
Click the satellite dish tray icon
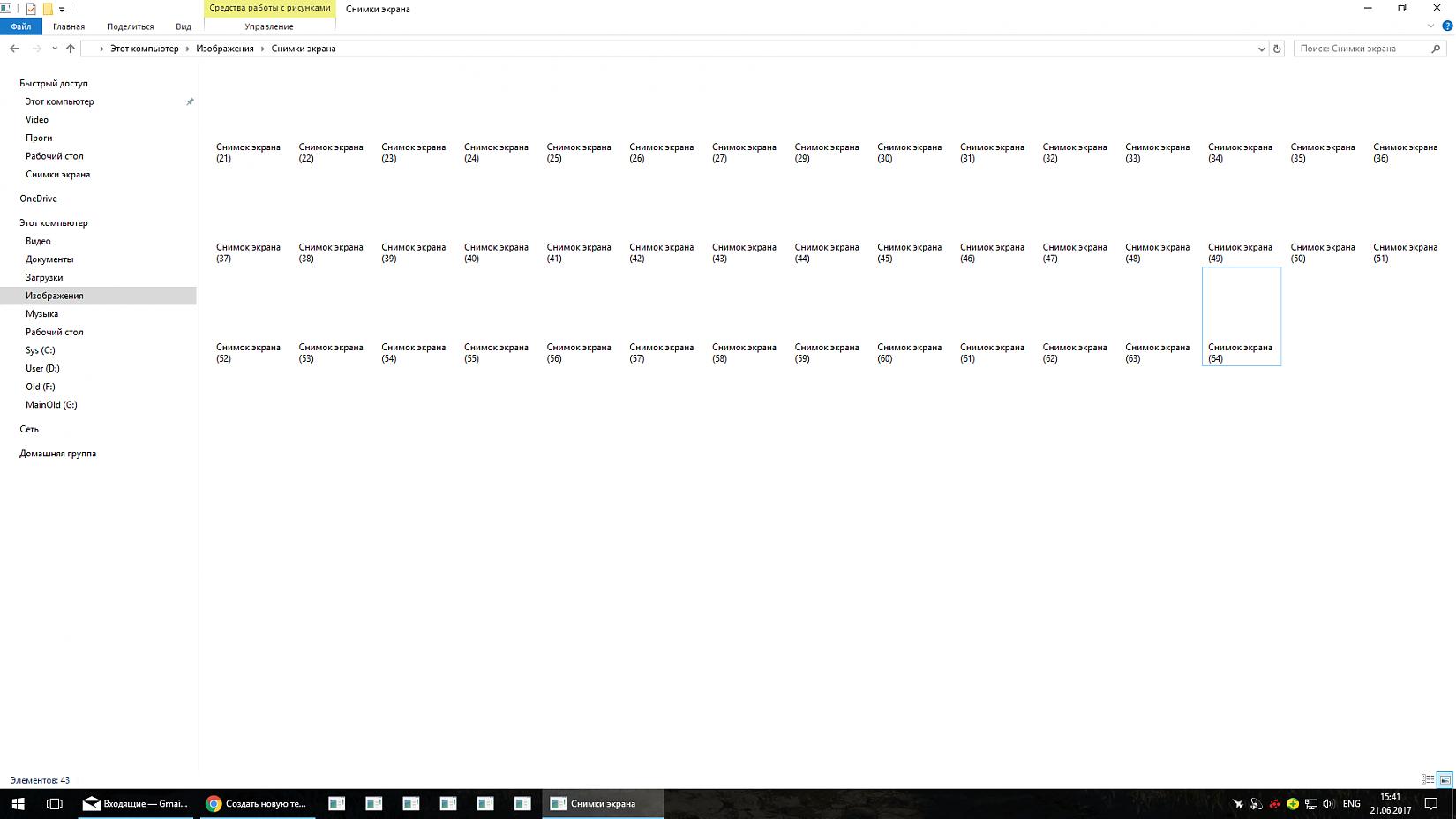pyautogui.click(x=1257, y=804)
